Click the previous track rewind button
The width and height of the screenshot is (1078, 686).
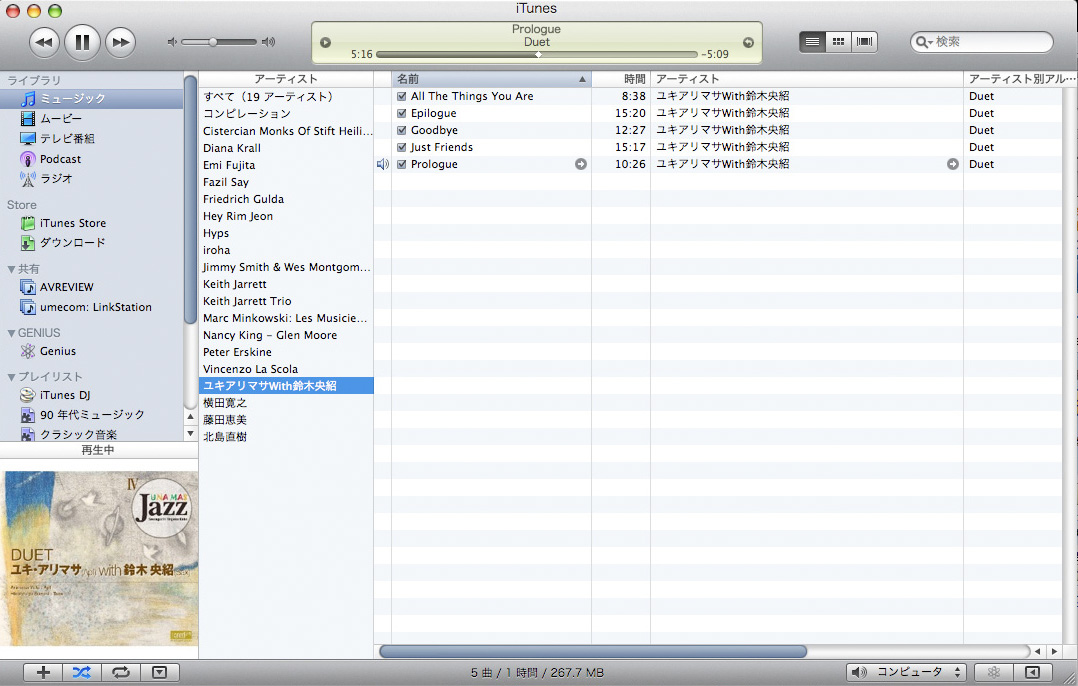pos(44,43)
